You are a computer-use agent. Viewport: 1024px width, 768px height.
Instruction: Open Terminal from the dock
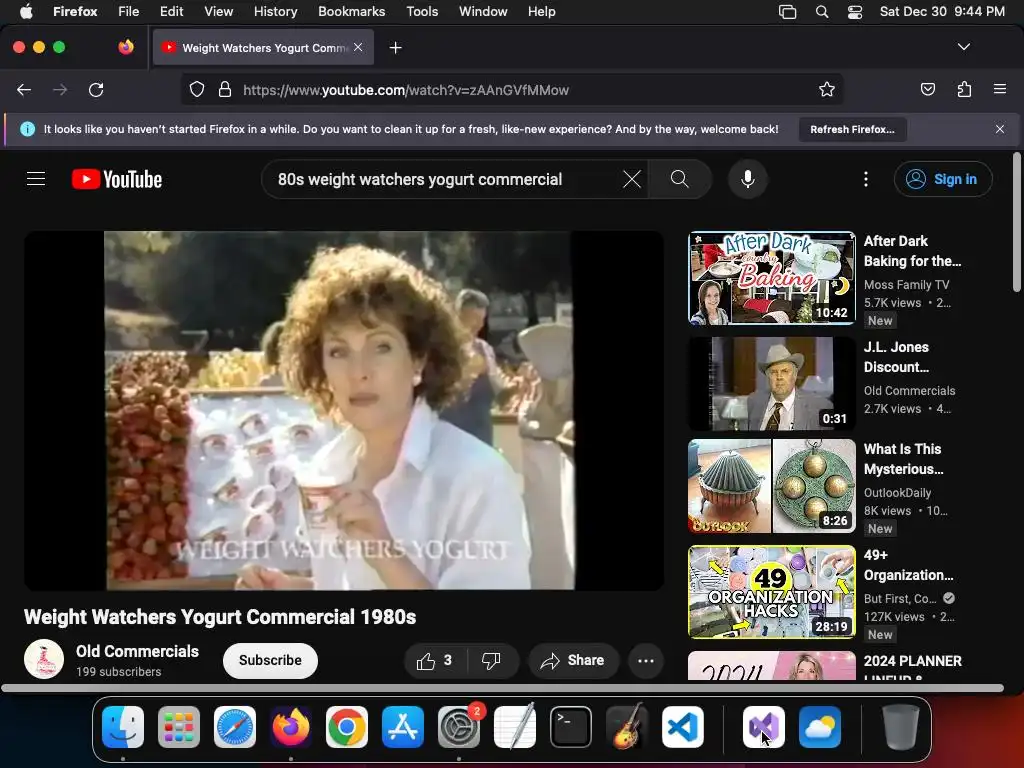(571, 727)
